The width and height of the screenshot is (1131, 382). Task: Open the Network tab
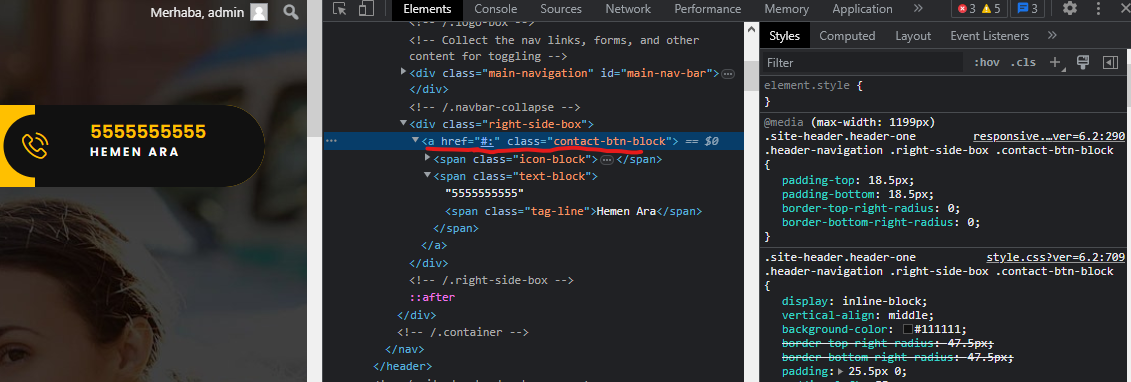(628, 9)
